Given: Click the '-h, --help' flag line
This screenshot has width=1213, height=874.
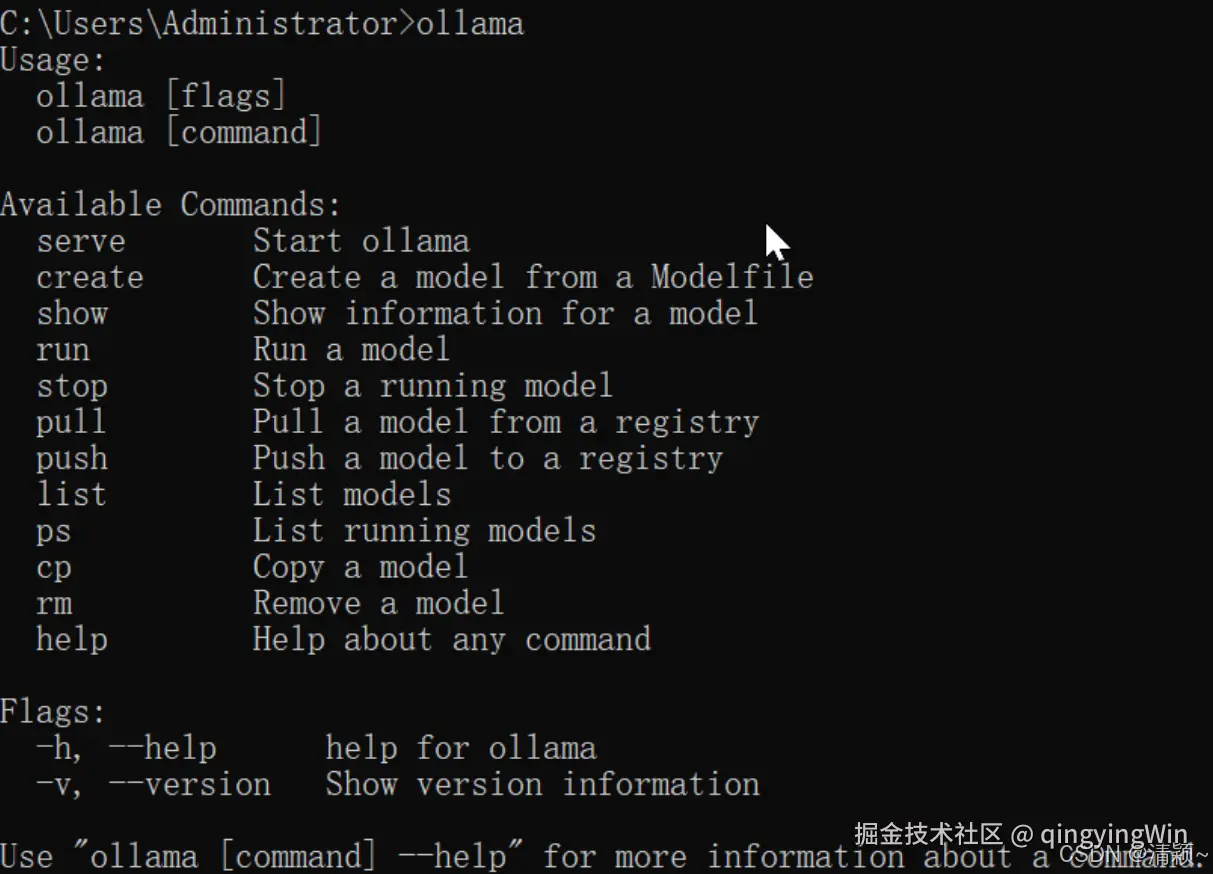Looking at the screenshot, I should tap(126, 748).
